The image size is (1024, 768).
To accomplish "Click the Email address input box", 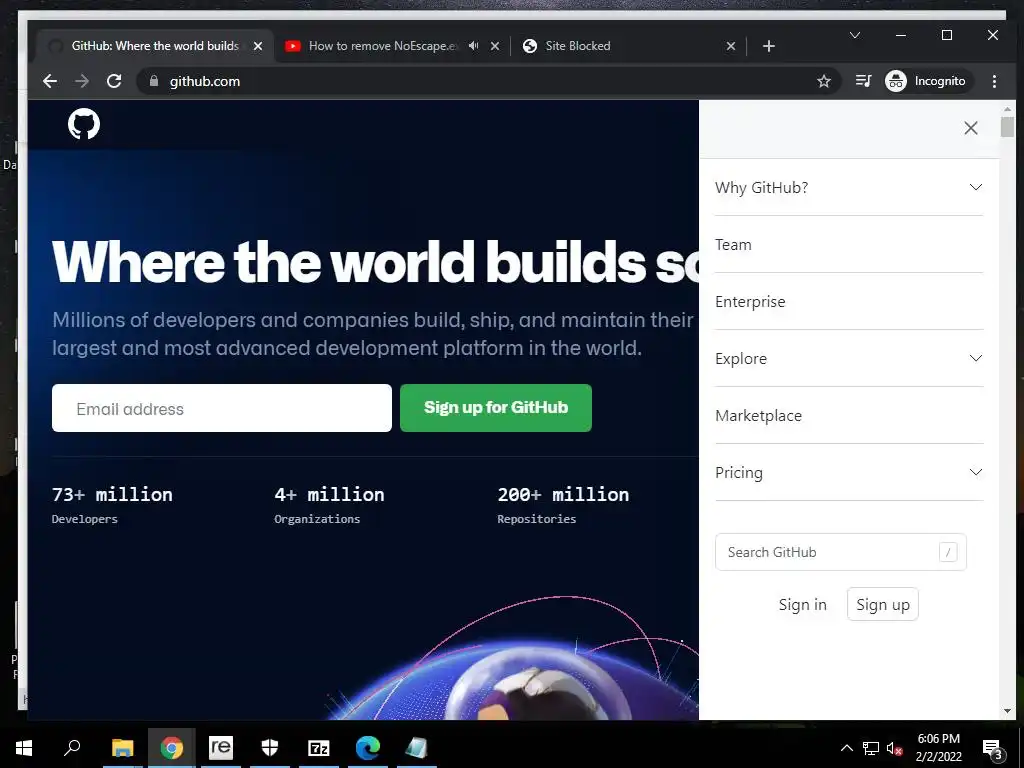I will click(222, 408).
